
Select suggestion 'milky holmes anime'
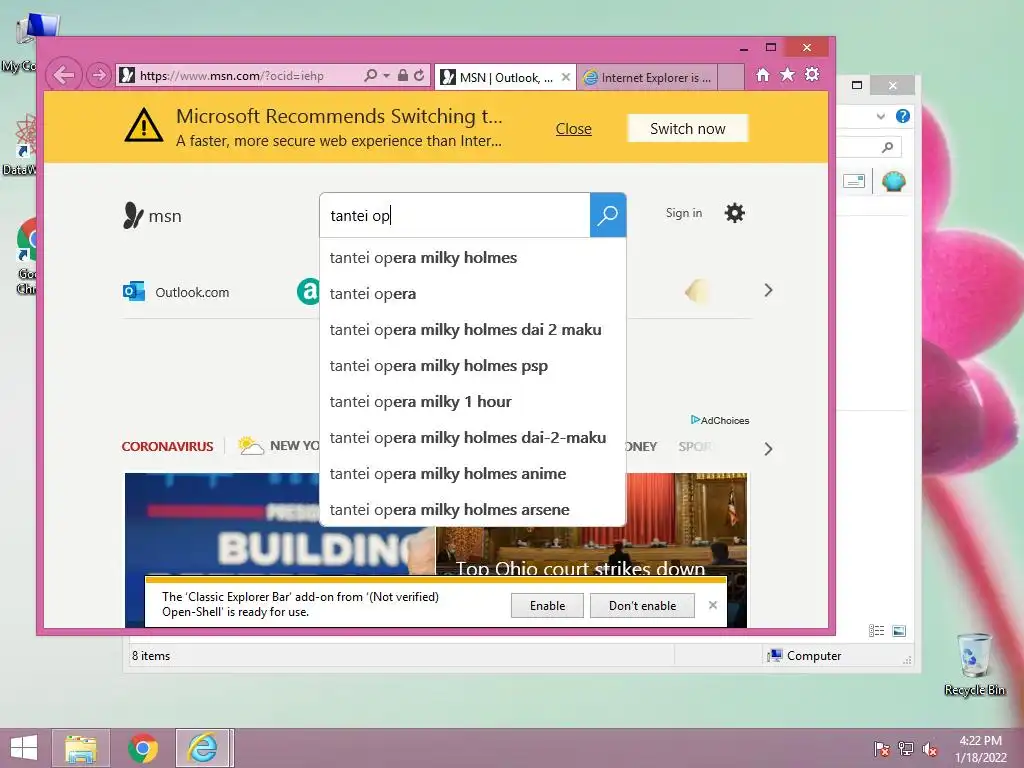(472, 473)
